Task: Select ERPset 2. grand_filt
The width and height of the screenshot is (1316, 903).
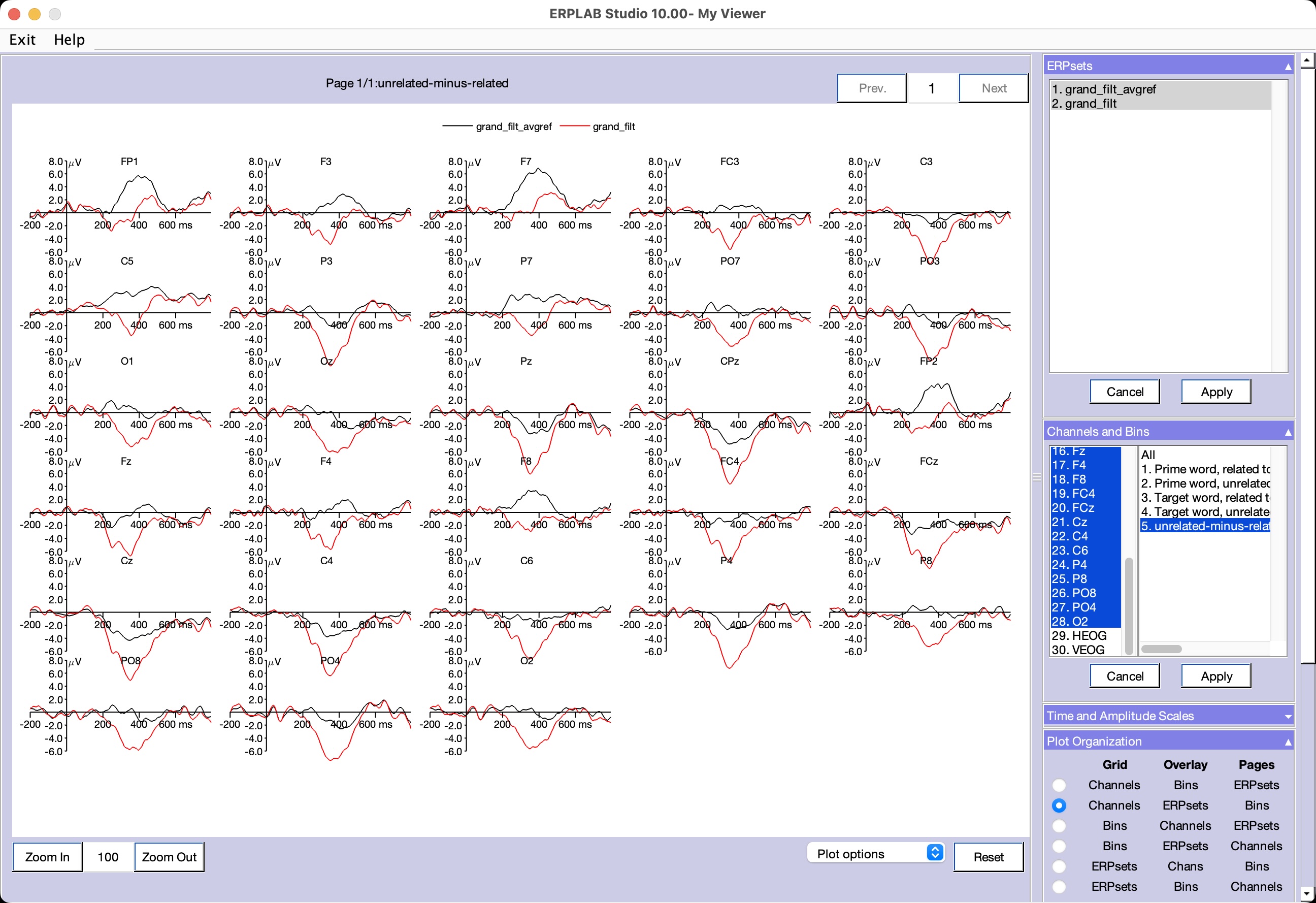Action: click(x=1160, y=104)
